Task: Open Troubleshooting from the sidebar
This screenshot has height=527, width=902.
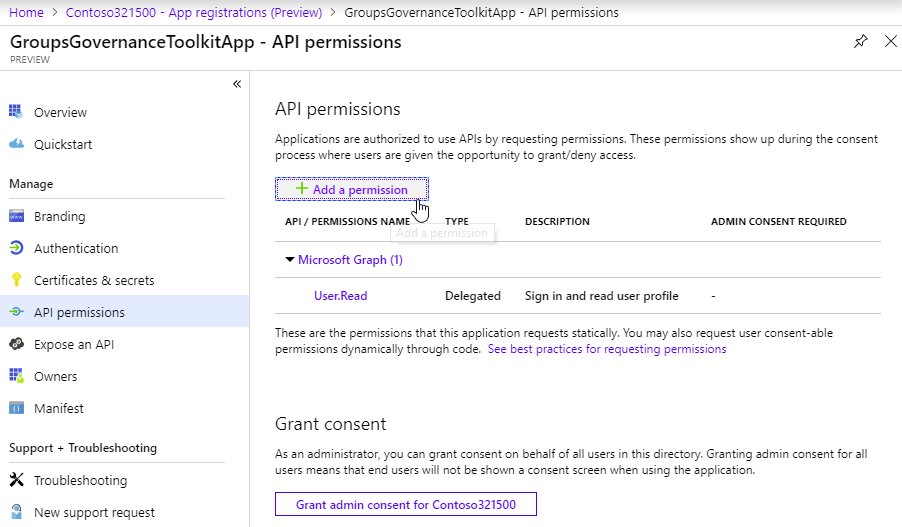Action: click(x=80, y=480)
